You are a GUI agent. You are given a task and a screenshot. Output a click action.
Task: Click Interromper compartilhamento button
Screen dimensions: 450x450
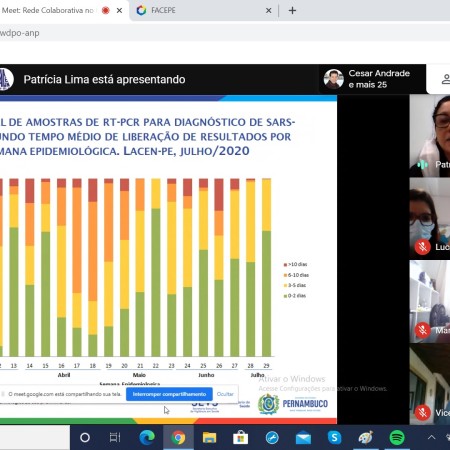click(x=169, y=394)
